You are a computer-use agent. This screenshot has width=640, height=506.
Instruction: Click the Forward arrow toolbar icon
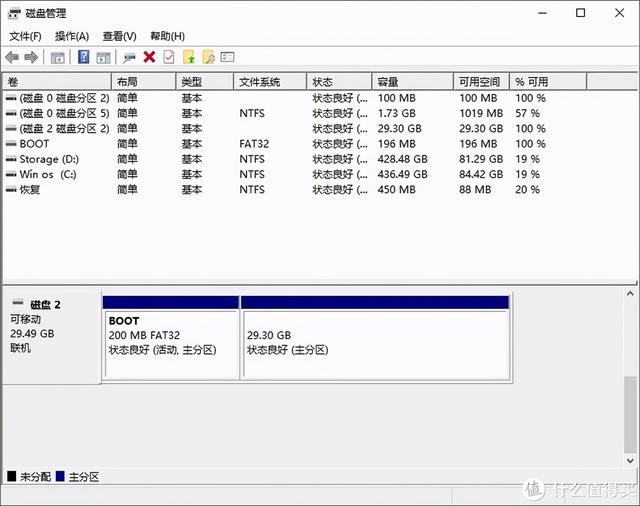(31, 57)
